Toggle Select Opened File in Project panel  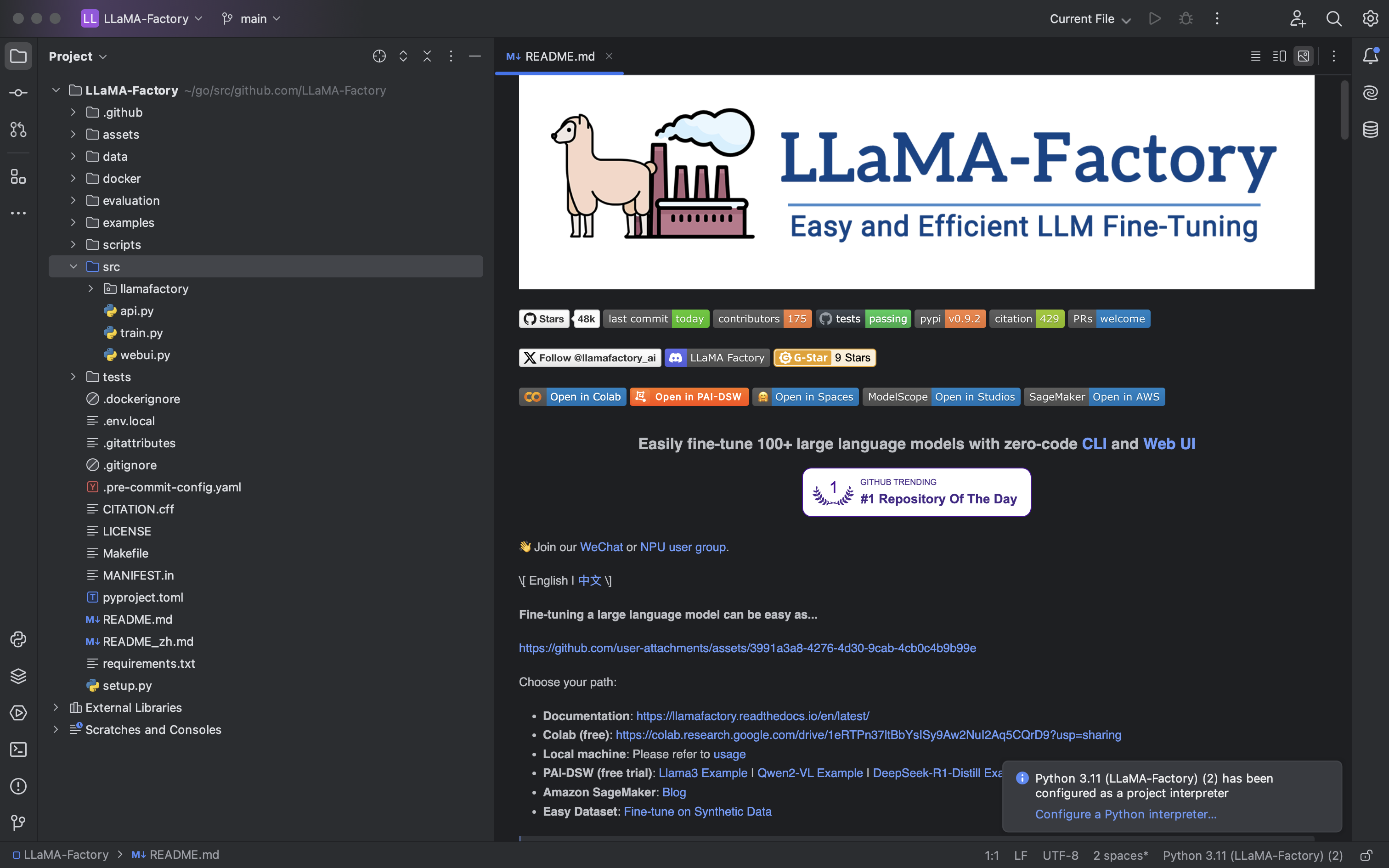(379, 56)
